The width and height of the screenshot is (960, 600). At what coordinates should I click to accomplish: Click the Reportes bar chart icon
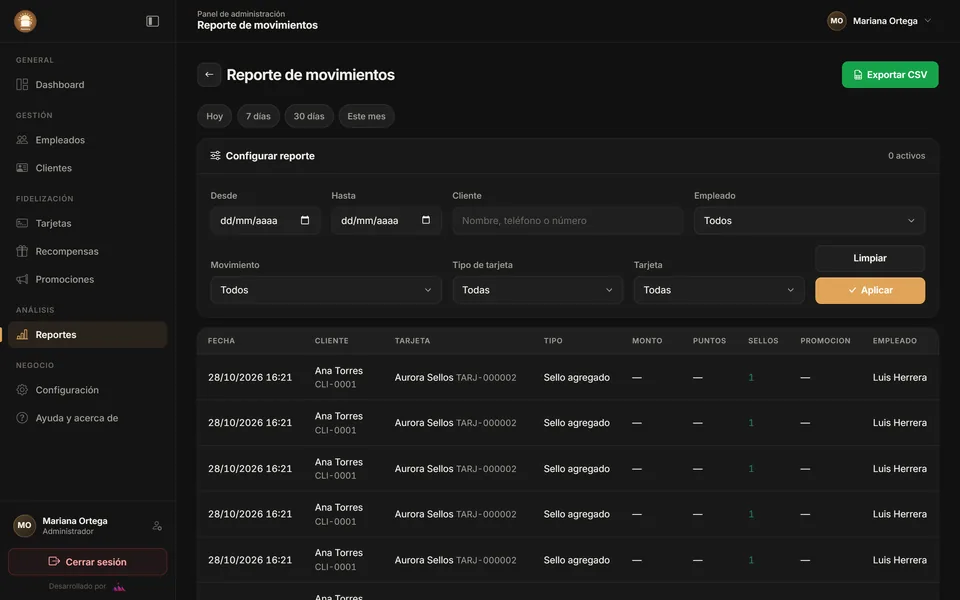coord(22,334)
